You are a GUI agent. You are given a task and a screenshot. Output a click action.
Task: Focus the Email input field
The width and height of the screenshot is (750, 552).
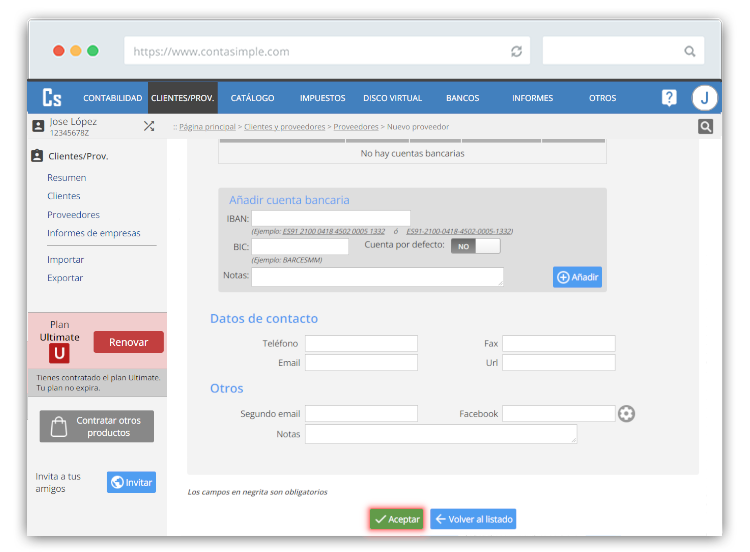tap(361, 363)
